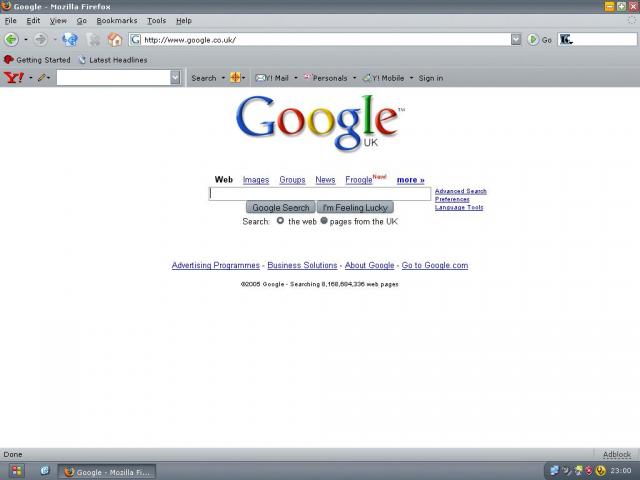640x480 pixels.
Task: Select 'pages from the UK' radio button
Action: [324, 220]
